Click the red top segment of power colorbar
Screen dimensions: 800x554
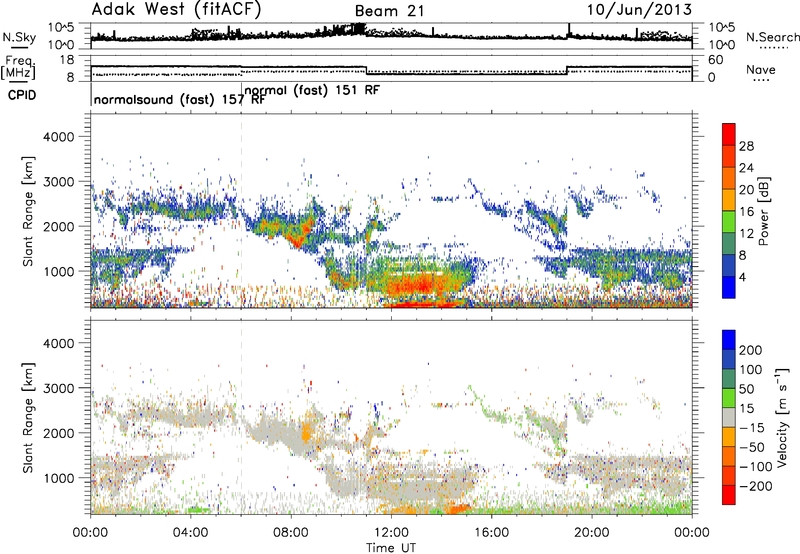pyautogui.click(x=729, y=134)
